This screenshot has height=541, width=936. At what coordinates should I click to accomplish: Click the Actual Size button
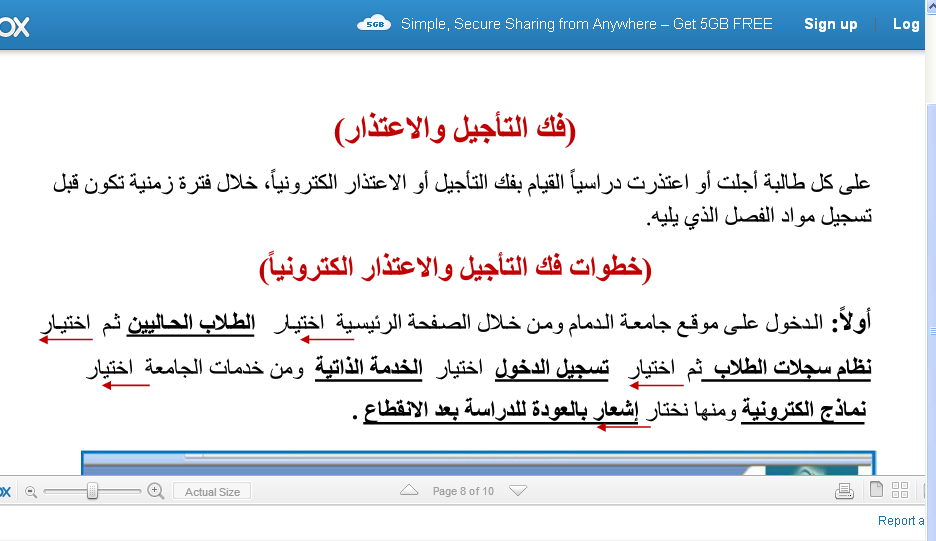212,491
